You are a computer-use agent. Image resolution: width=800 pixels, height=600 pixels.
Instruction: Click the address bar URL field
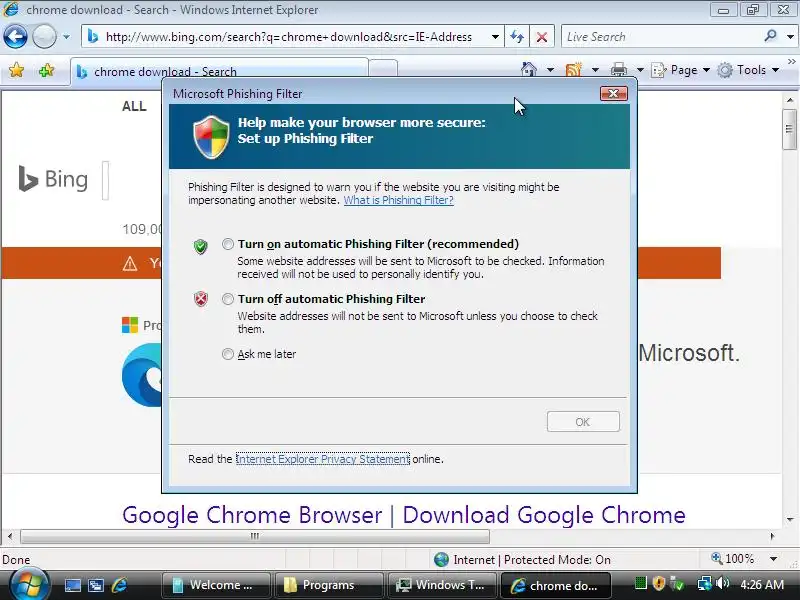click(288, 37)
